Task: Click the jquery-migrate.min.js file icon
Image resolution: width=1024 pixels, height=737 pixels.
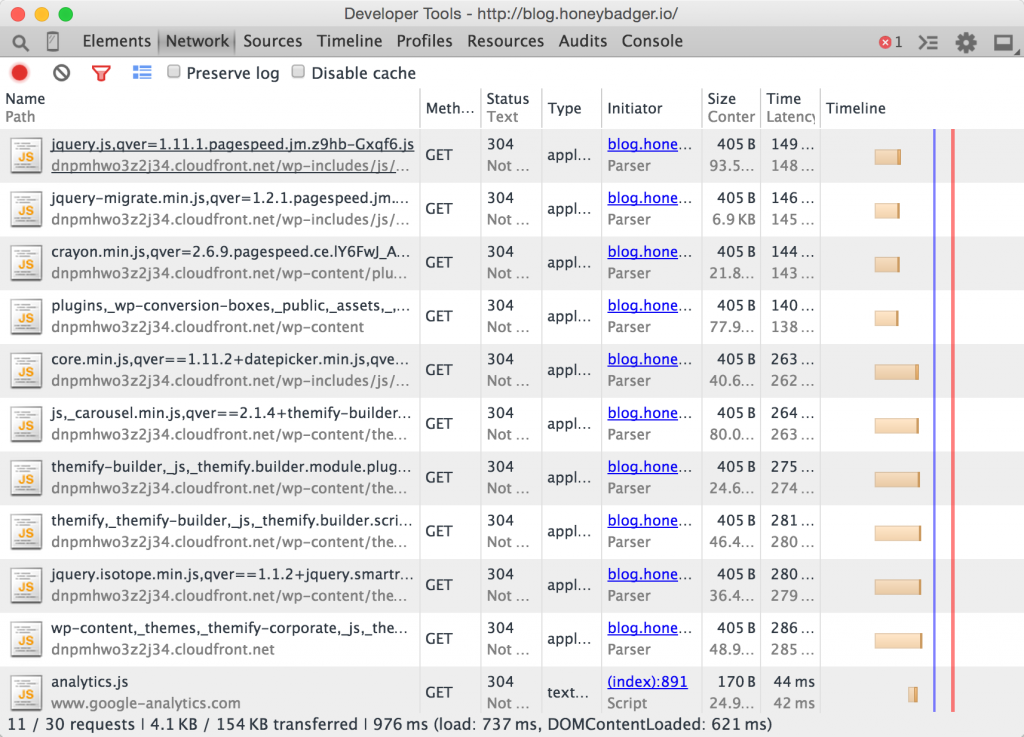Action: [x=25, y=209]
